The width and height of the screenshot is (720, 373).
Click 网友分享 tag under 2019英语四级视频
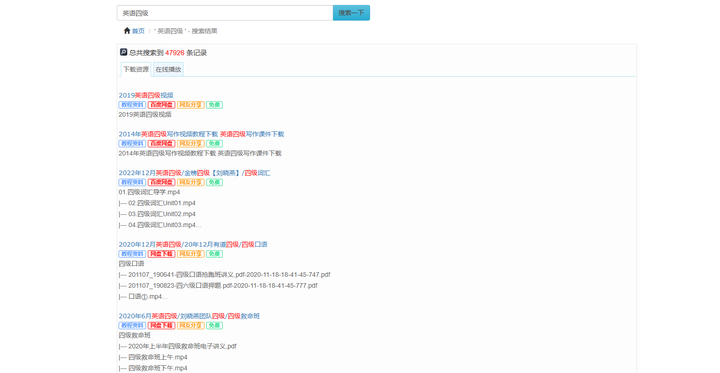(191, 105)
